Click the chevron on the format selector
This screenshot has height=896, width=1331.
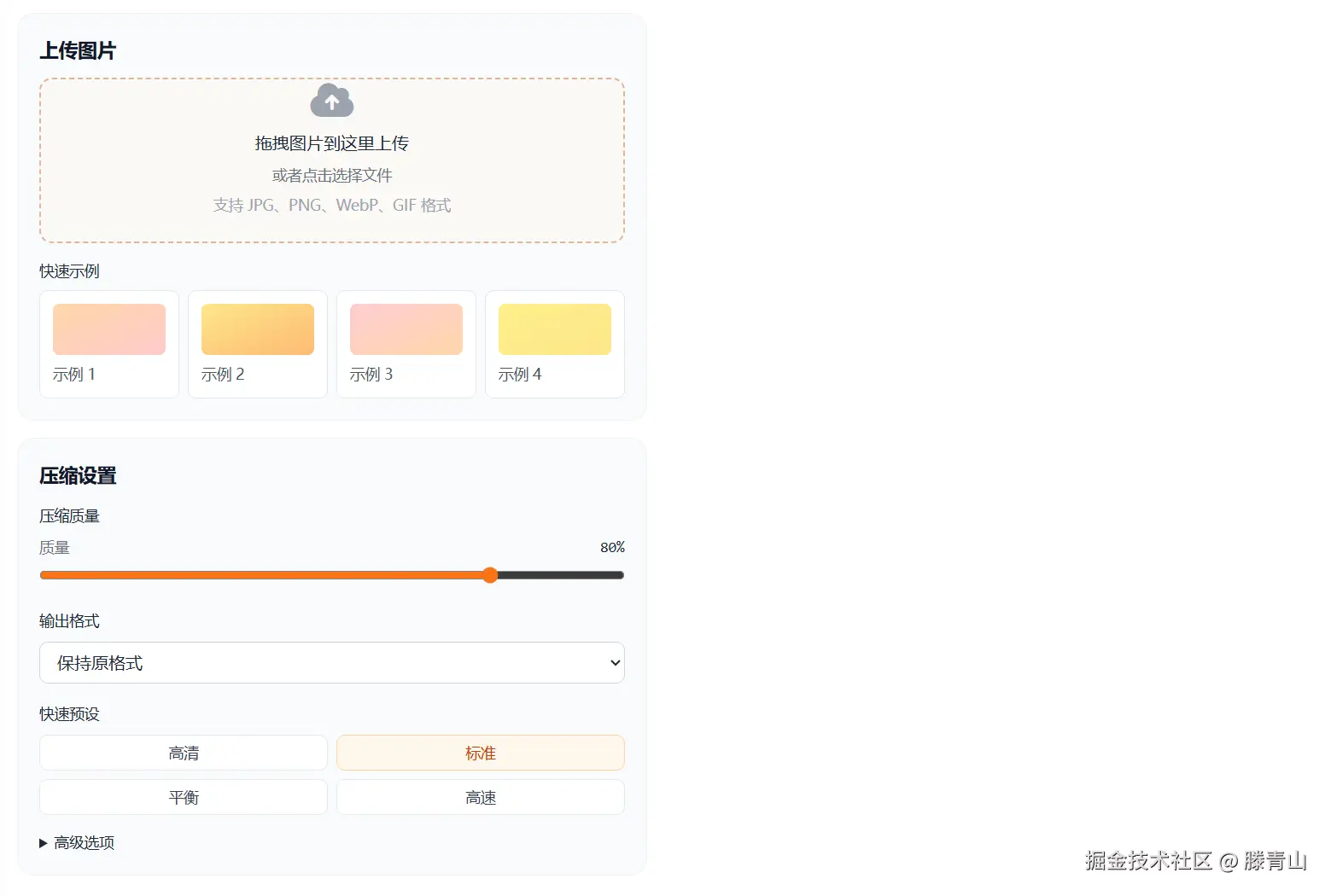613,662
